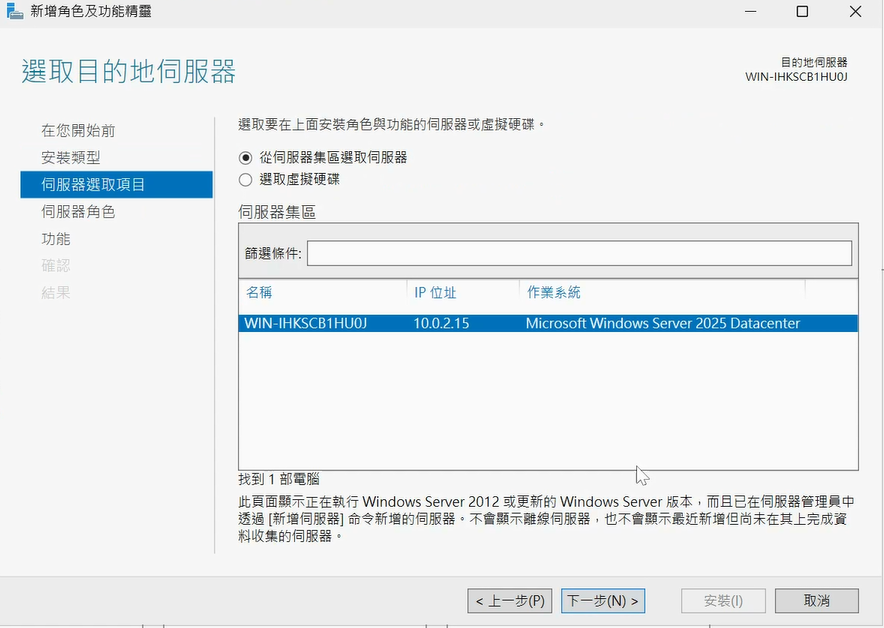
Task: Open 功能 wizard step
Action: (55, 238)
